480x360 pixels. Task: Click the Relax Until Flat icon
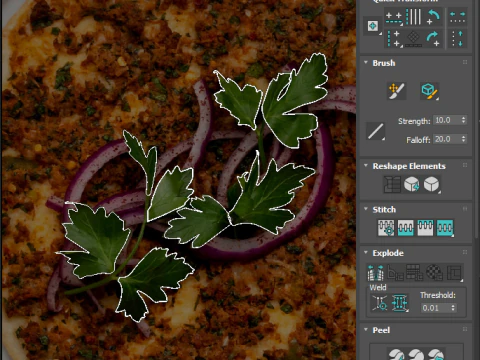tap(411, 184)
